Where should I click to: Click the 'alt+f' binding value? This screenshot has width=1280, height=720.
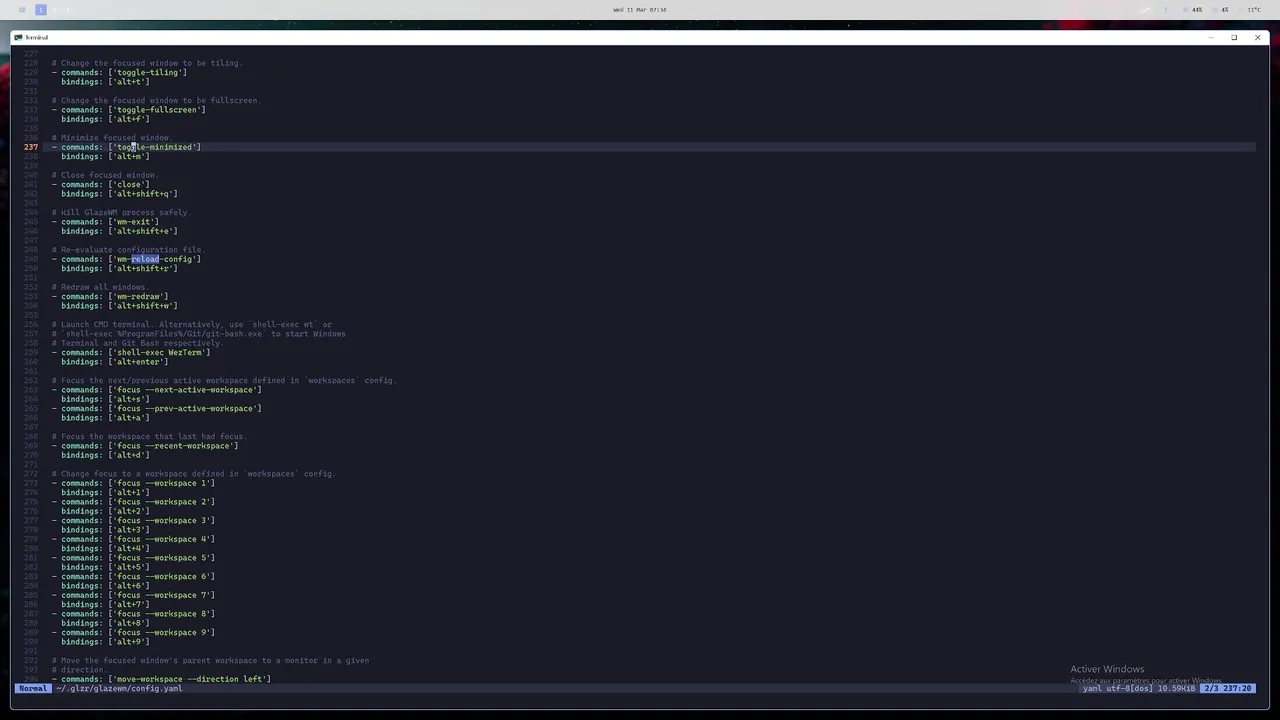click(x=131, y=119)
